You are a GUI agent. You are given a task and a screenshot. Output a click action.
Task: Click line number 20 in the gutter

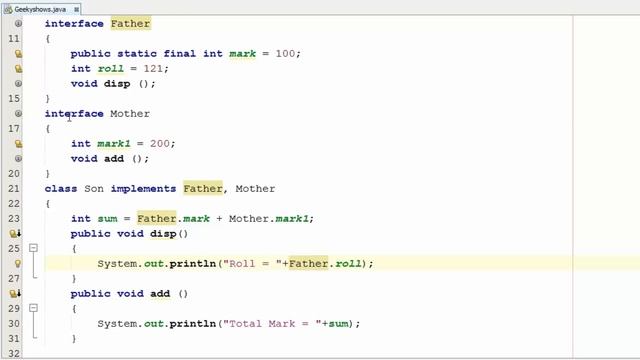(13, 173)
